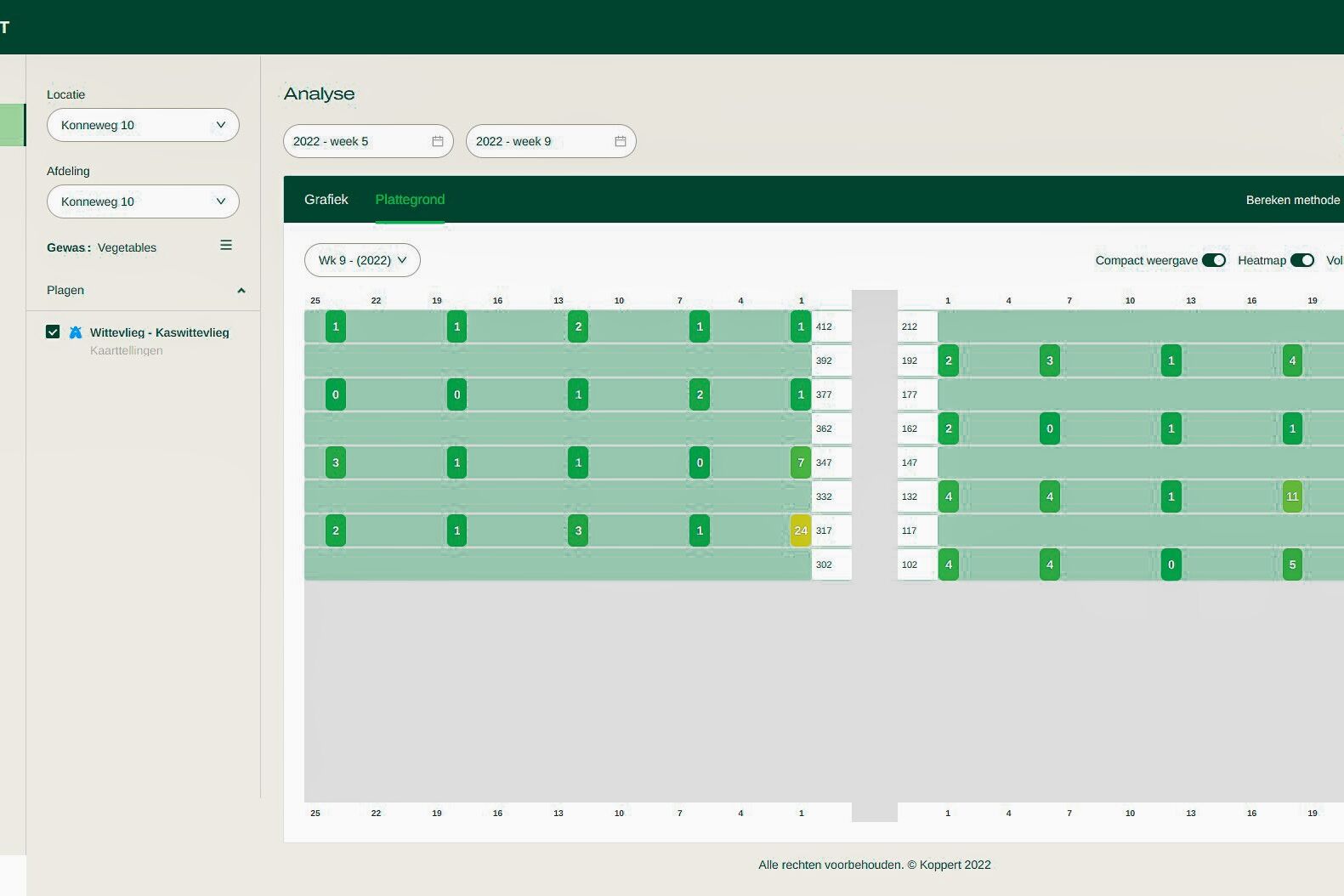Select the yellow 24 count marker
Image resolution: width=1344 pixels, height=896 pixels.
click(x=800, y=530)
